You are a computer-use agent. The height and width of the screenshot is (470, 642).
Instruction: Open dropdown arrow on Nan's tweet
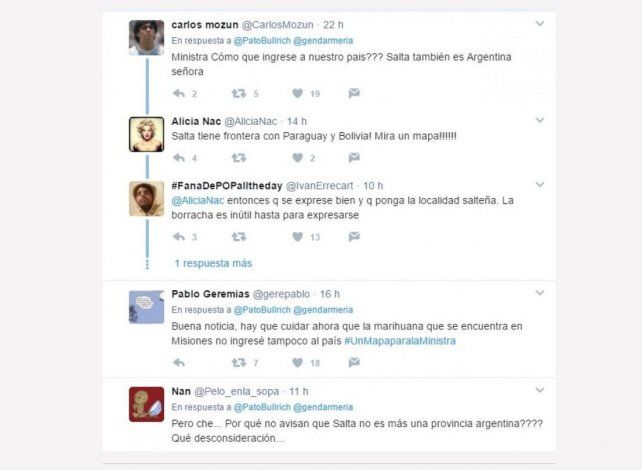[540, 390]
